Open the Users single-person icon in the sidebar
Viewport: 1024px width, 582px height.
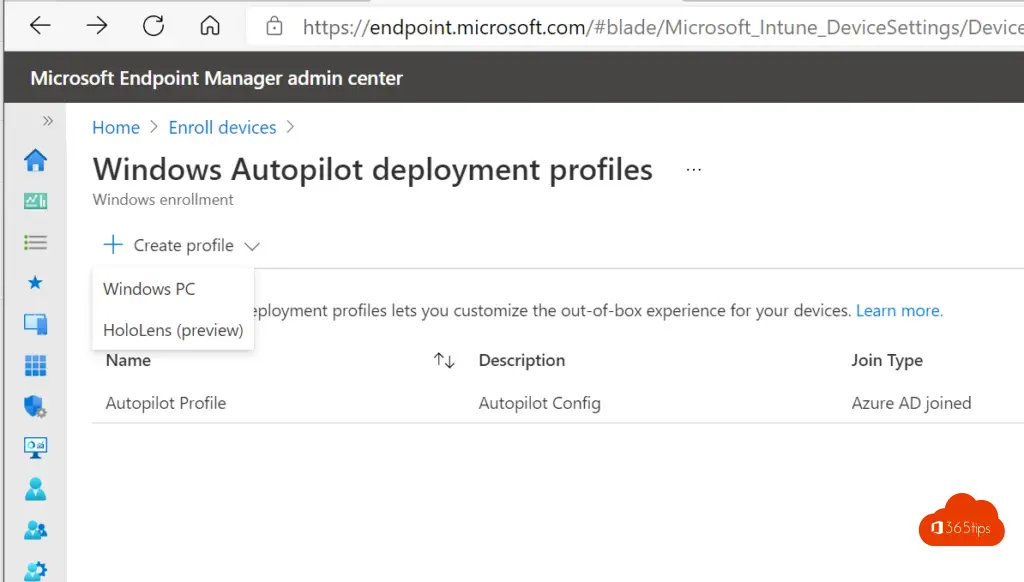pyautogui.click(x=35, y=489)
